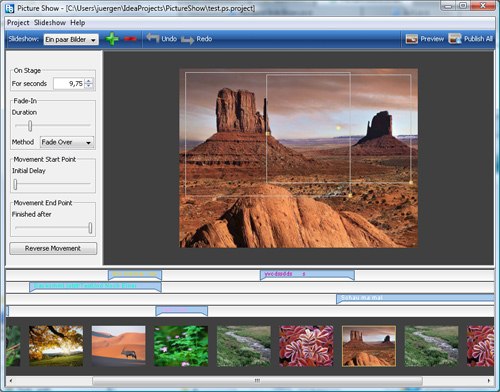Click the yellow corner handle at the right frame edge

[411, 182]
